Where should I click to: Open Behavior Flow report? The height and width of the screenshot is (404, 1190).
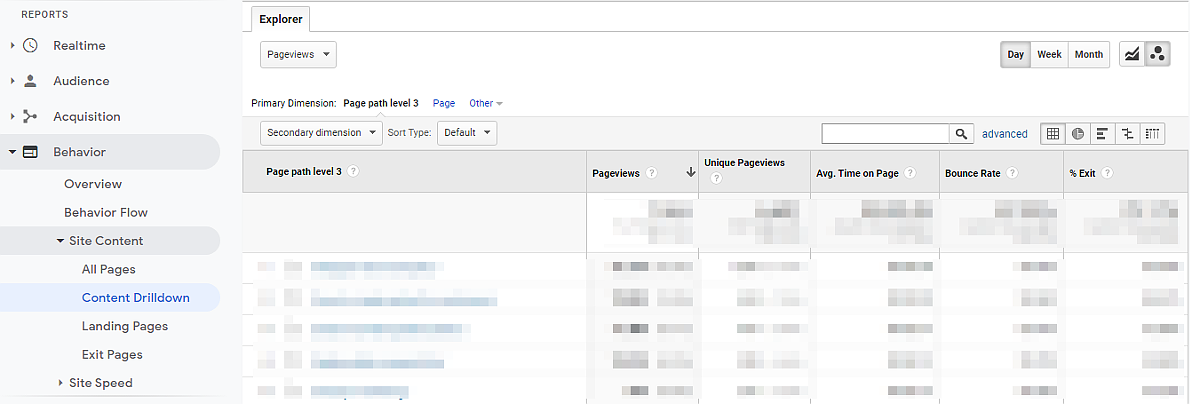point(106,212)
